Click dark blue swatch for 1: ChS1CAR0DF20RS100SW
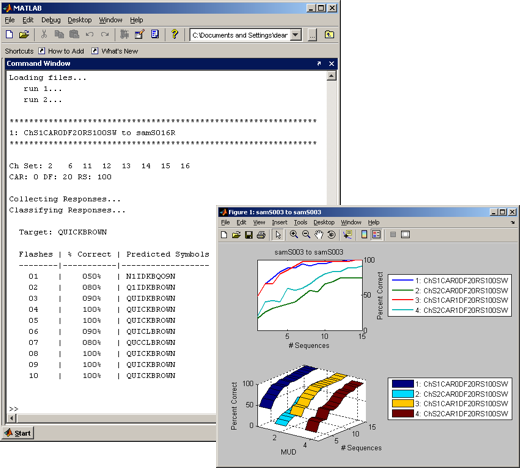Viewport: 521px width, 469px height. (x=402, y=384)
